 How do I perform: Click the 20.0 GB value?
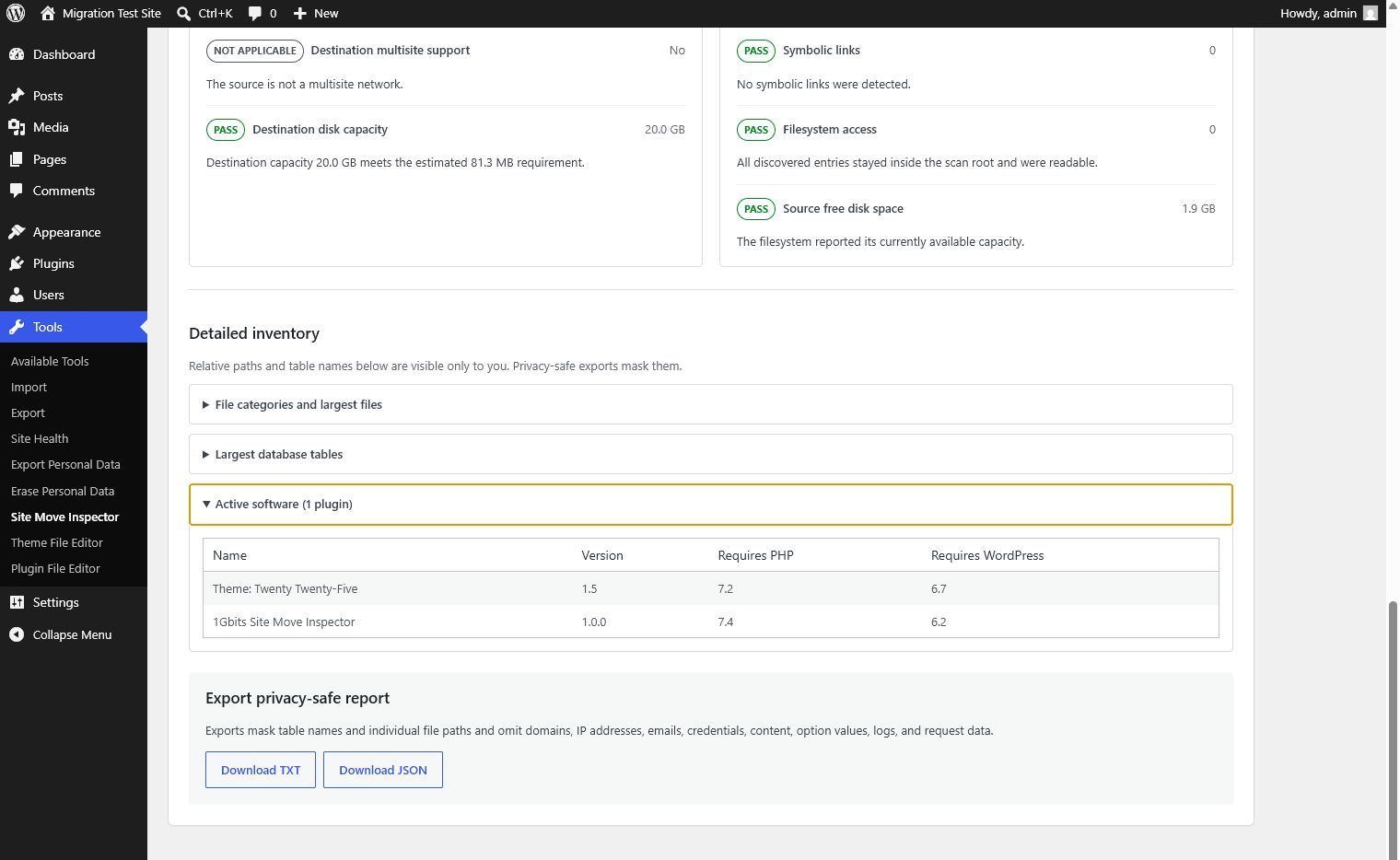(665, 130)
